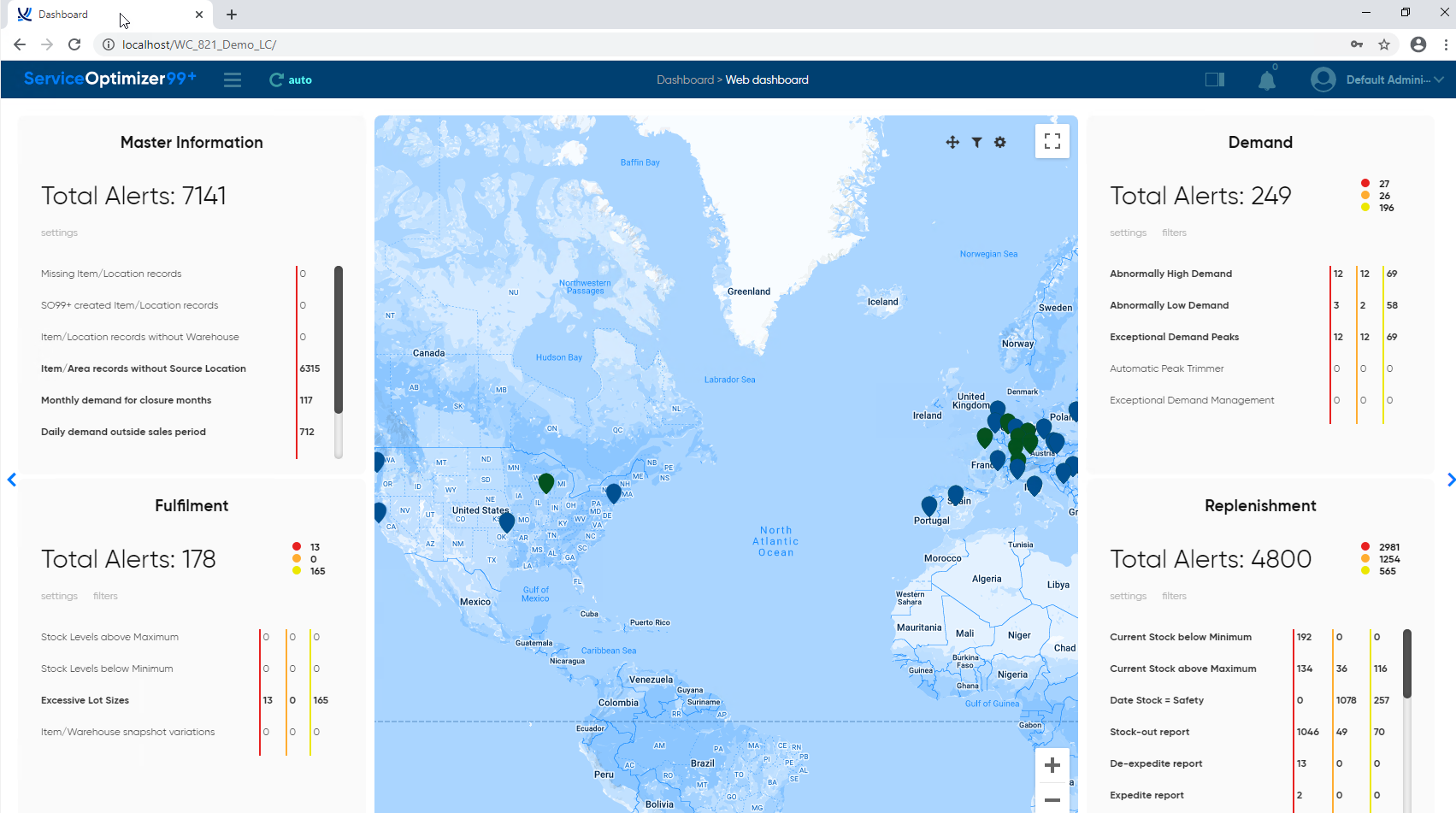Screen dimensions: 1456x813
Task: Open Fulfilment panel settings link
Action: [59, 596]
